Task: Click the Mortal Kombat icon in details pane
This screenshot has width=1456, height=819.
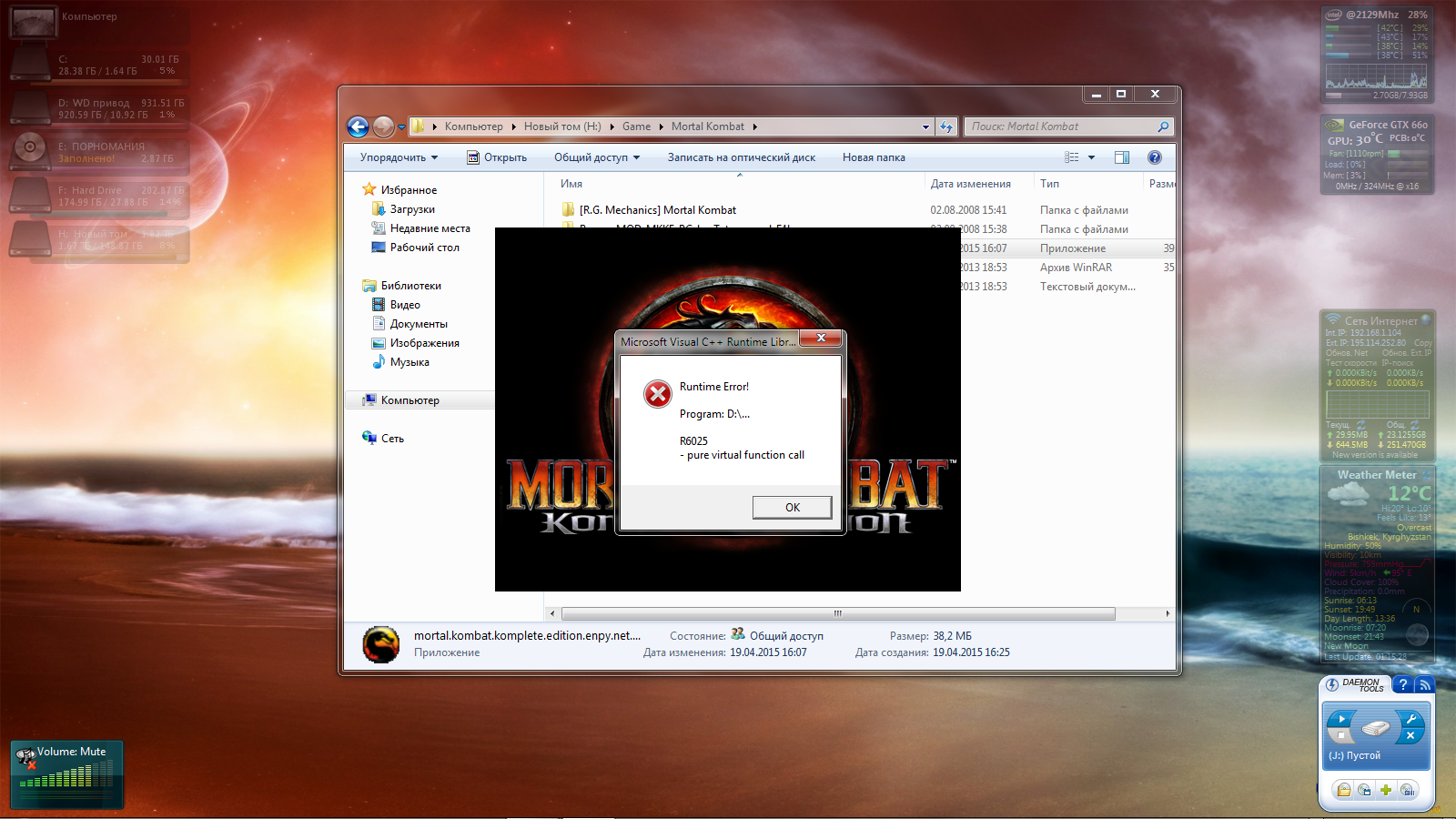Action: coord(380,644)
